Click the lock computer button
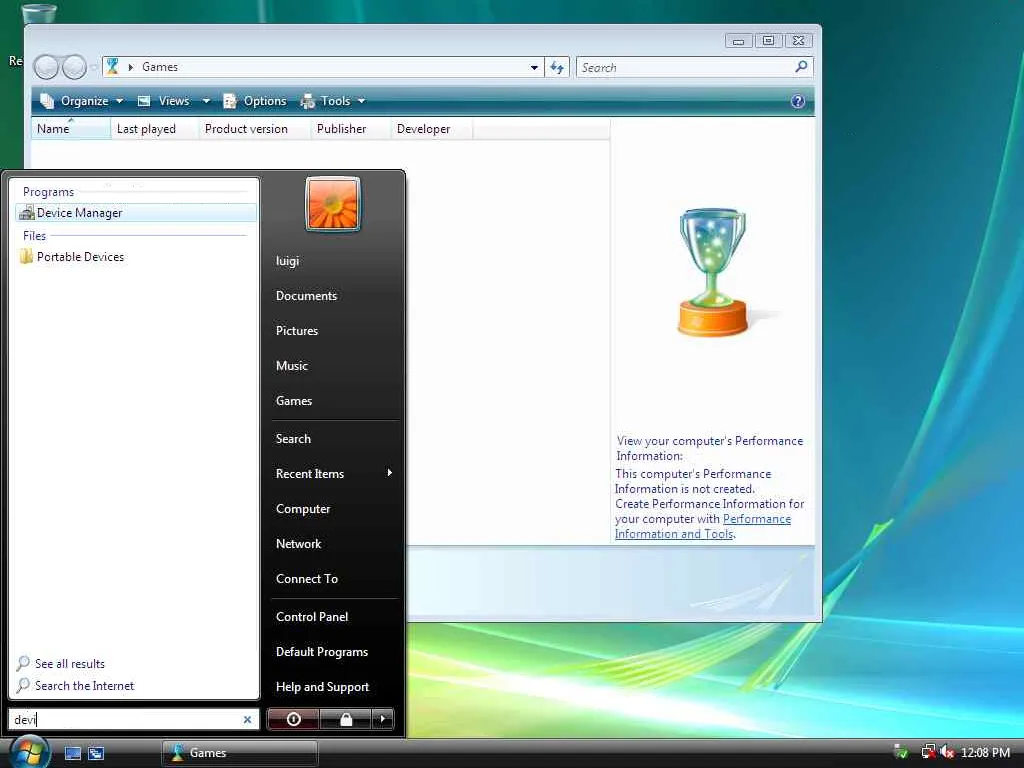The height and width of the screenshot is (768, 1024). 345,719
